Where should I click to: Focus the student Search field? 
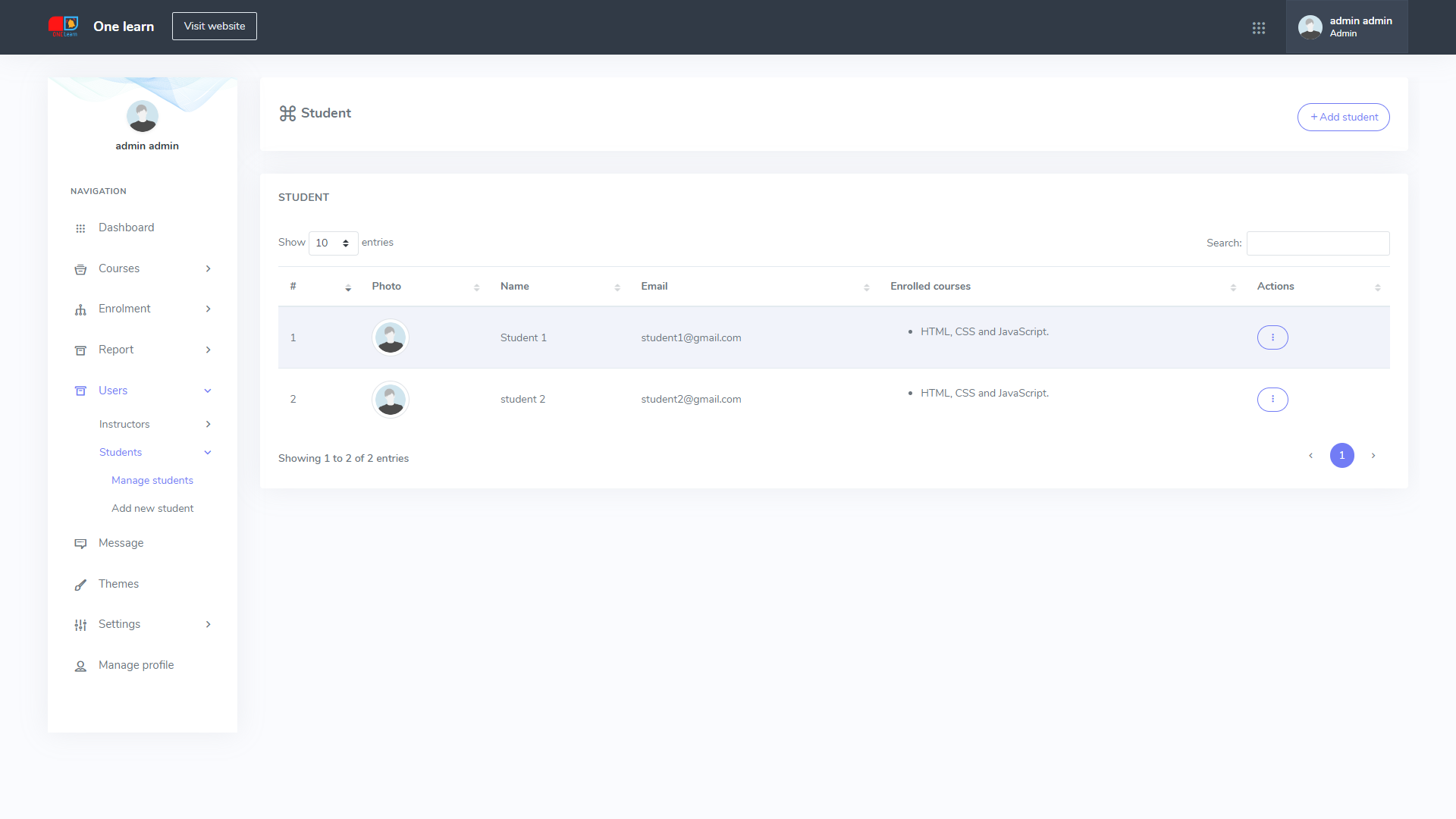click(1317, 243)
